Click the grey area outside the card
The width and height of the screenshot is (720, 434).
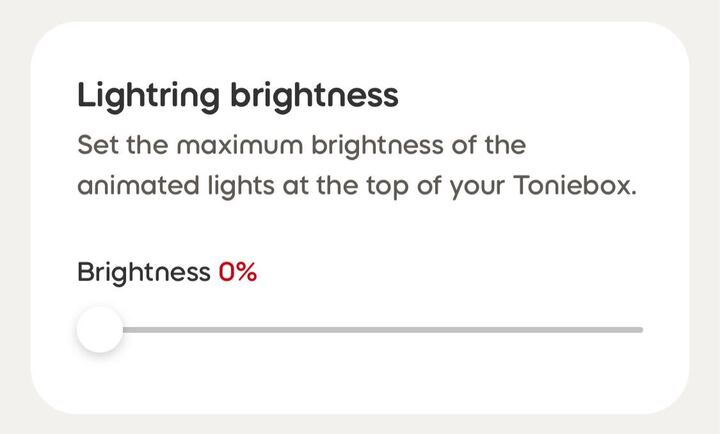tap(12, 12)
